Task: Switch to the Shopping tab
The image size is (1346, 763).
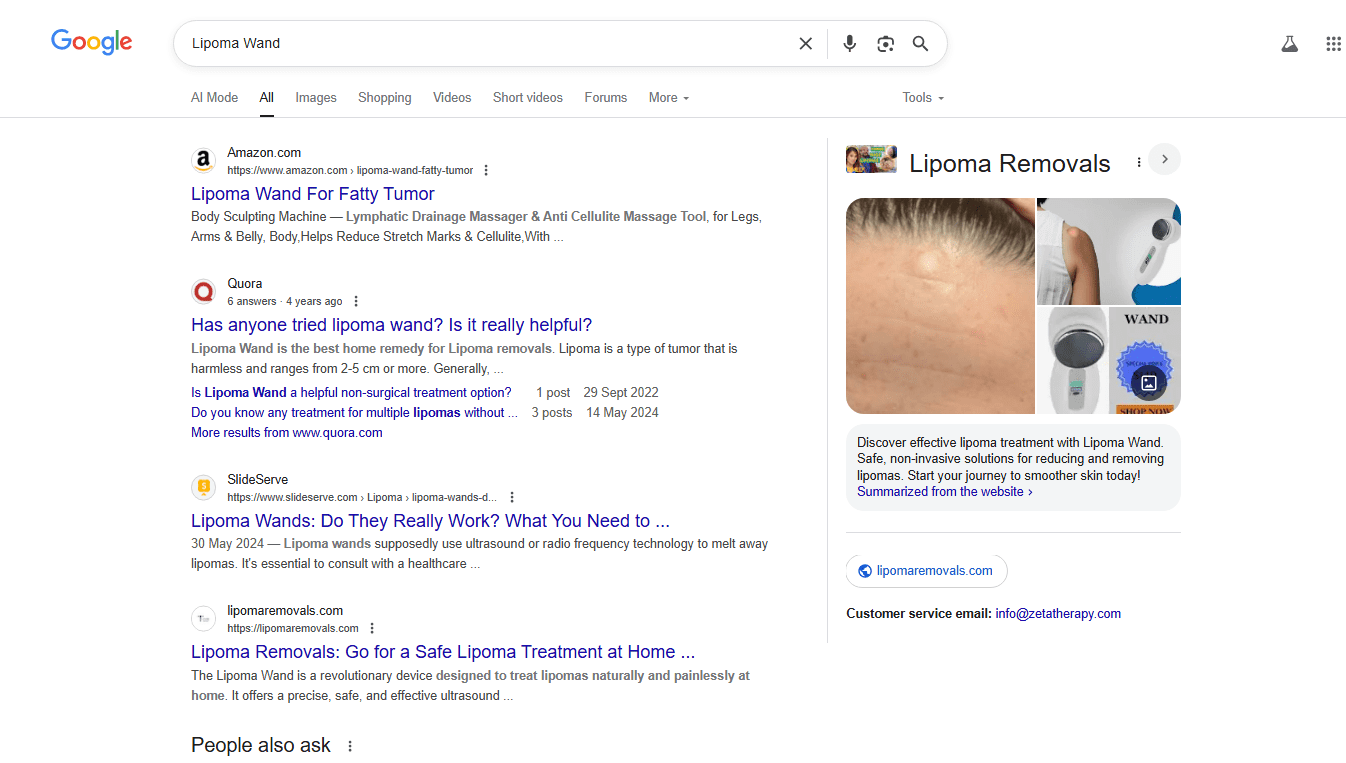Action: [x=384, y=98]
